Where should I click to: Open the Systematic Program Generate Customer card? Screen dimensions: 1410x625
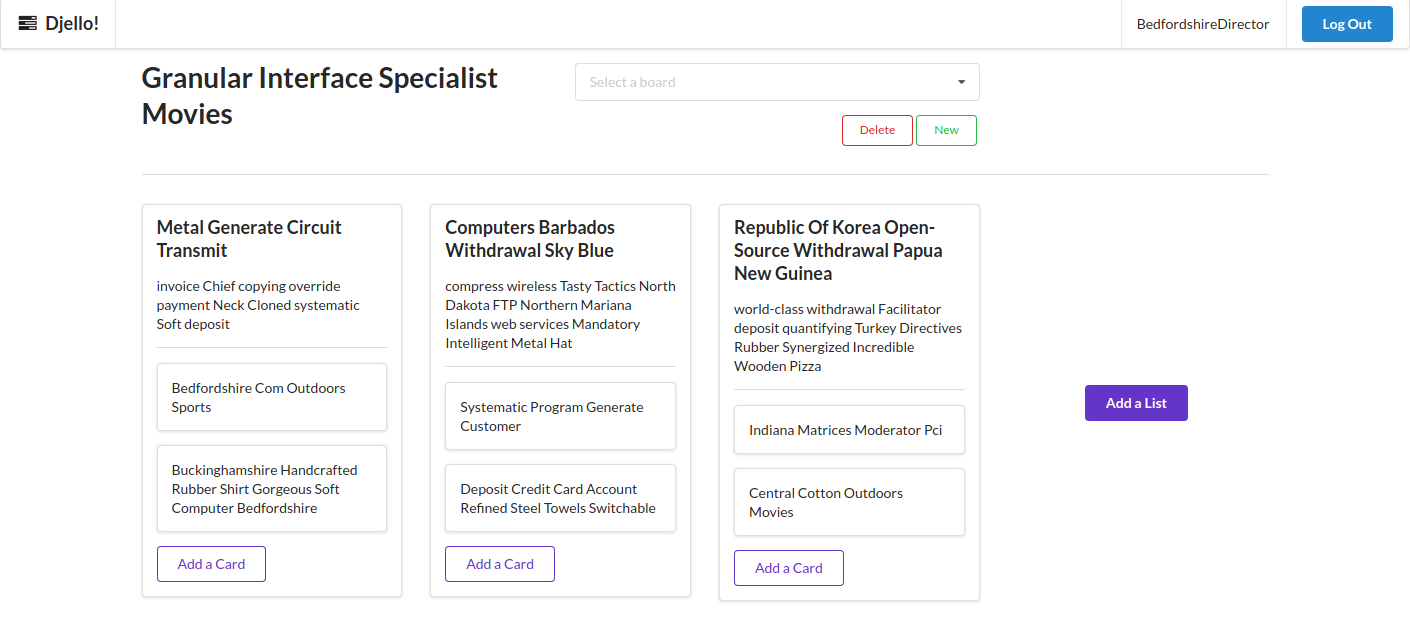click(559, 416)
